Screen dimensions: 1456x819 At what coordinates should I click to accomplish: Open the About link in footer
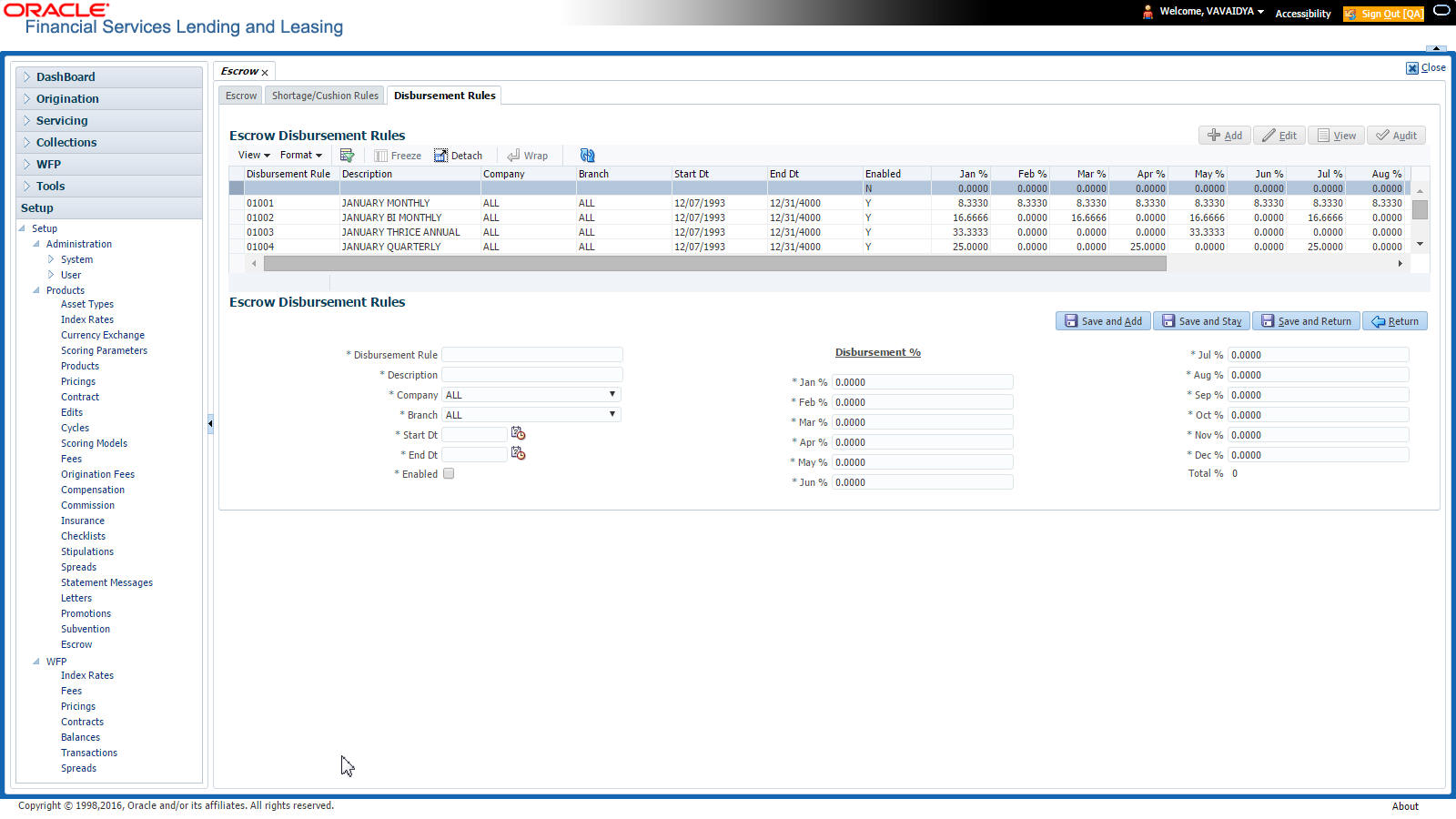(1405, 806)
